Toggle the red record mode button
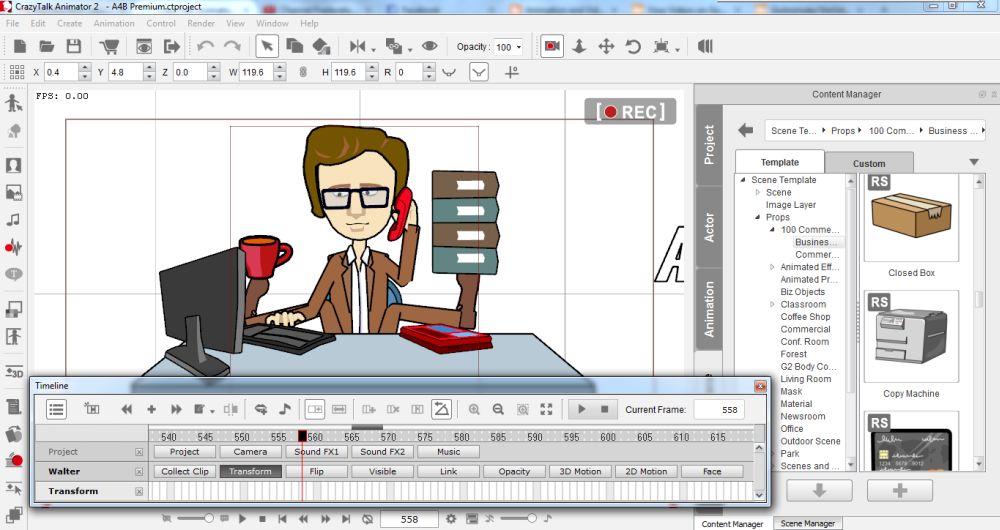The height and width of the screenshot is (530, 1000). 551,46
